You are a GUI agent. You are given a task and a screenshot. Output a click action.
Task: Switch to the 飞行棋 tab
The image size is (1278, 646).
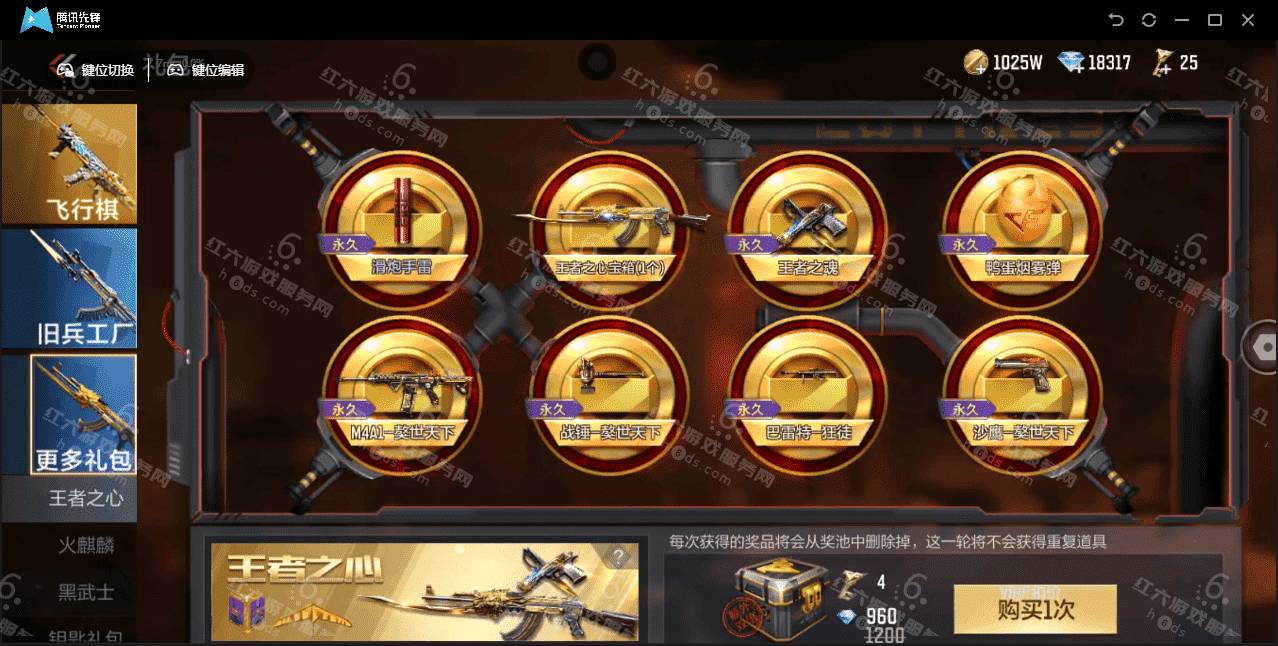pos(69,164)
